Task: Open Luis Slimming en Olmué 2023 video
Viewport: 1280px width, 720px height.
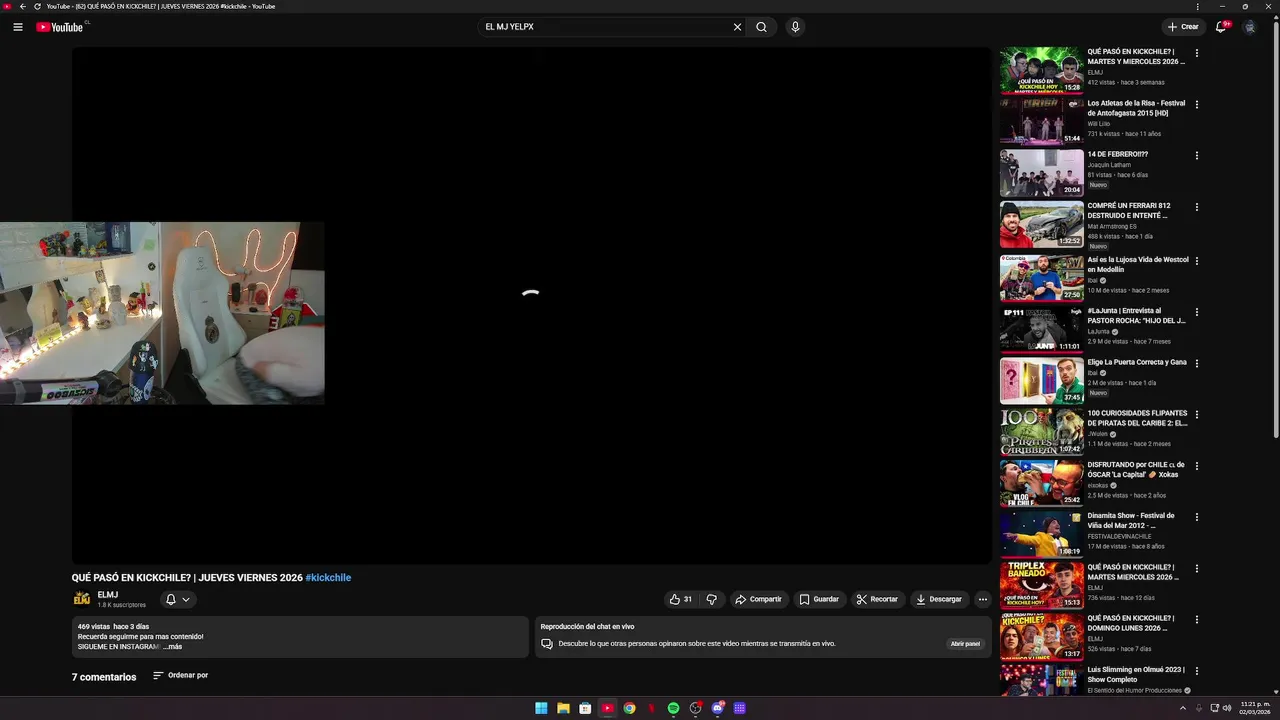Action: [1136, 675]
